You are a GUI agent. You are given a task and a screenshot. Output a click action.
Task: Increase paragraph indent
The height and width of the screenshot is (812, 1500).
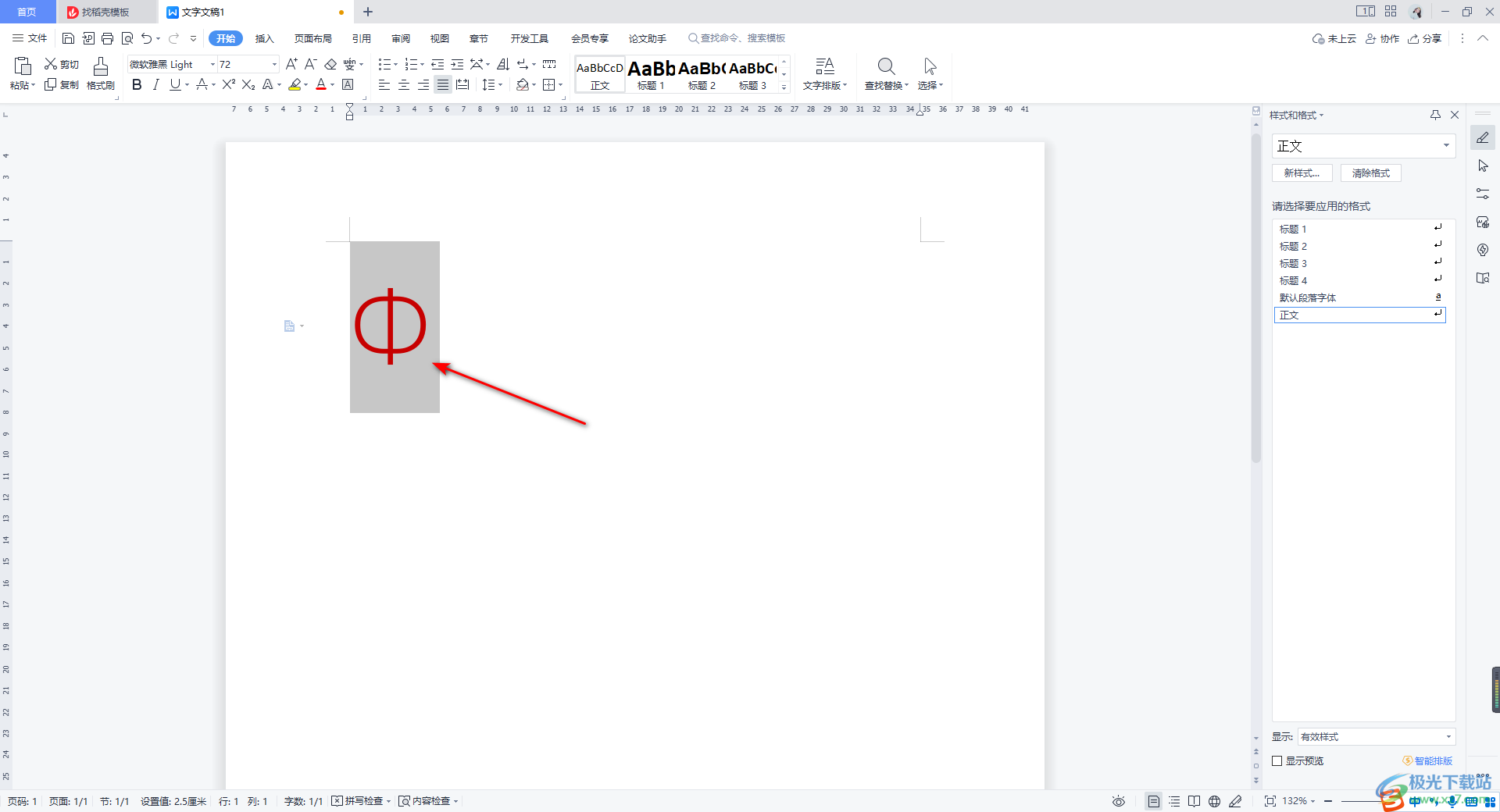pos(457,64)
